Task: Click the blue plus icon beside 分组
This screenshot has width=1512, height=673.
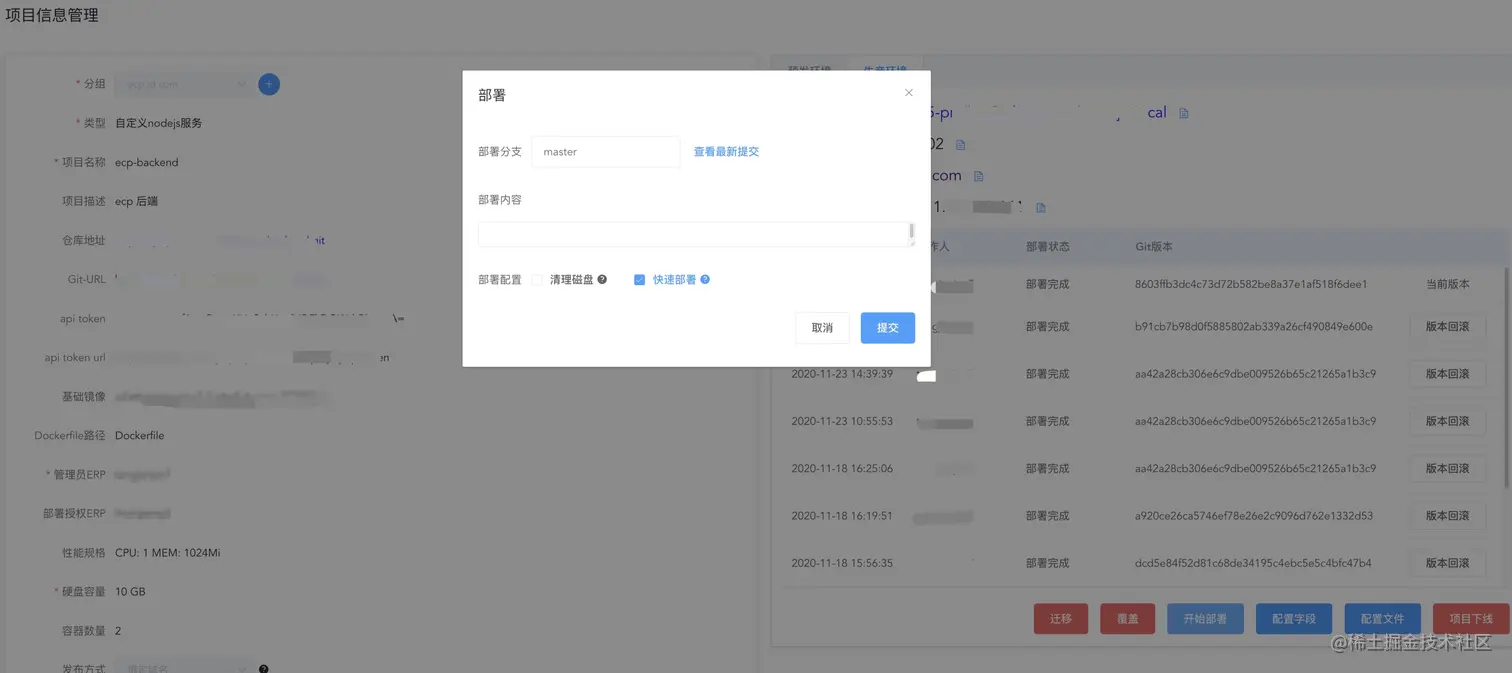Action: (268, 84)
